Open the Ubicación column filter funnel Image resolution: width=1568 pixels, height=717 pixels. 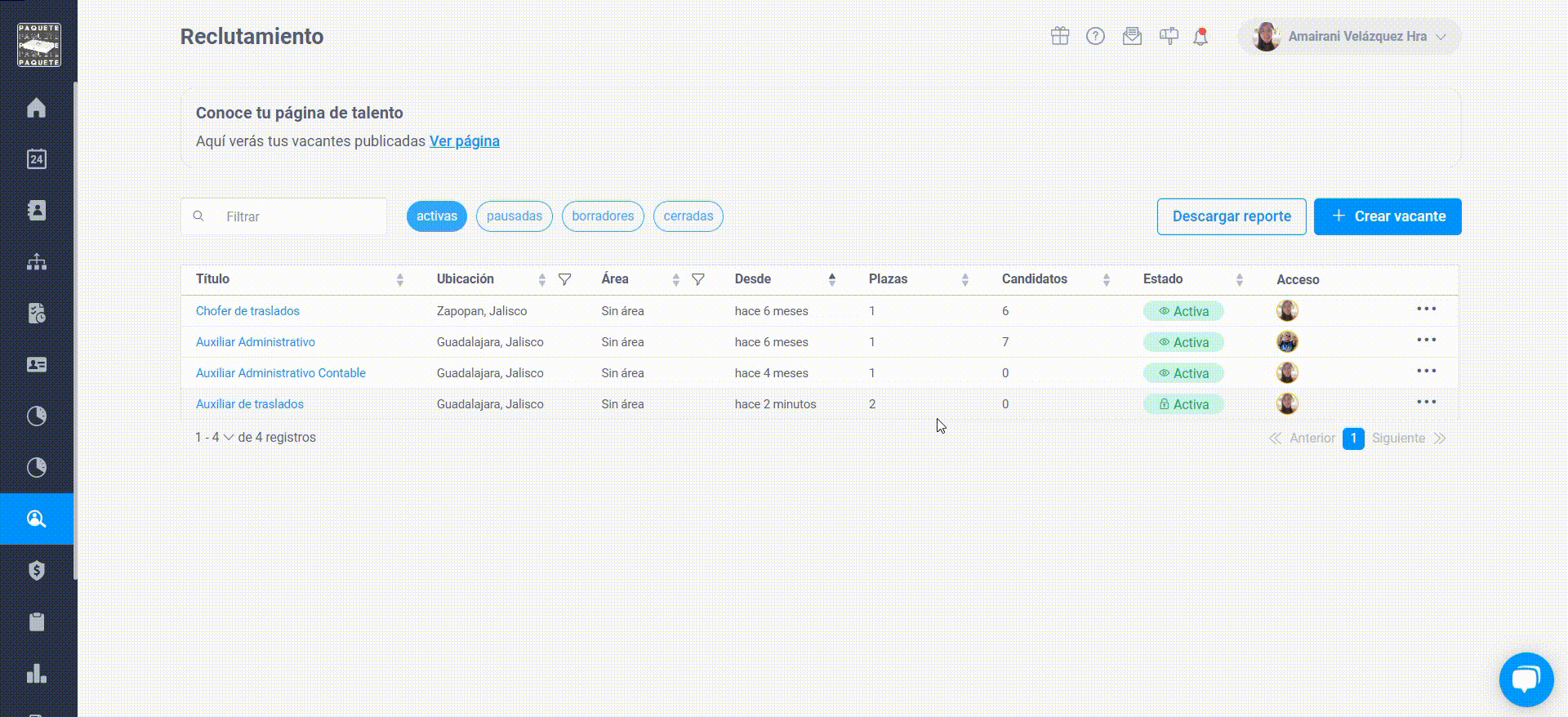click(564, 279)
